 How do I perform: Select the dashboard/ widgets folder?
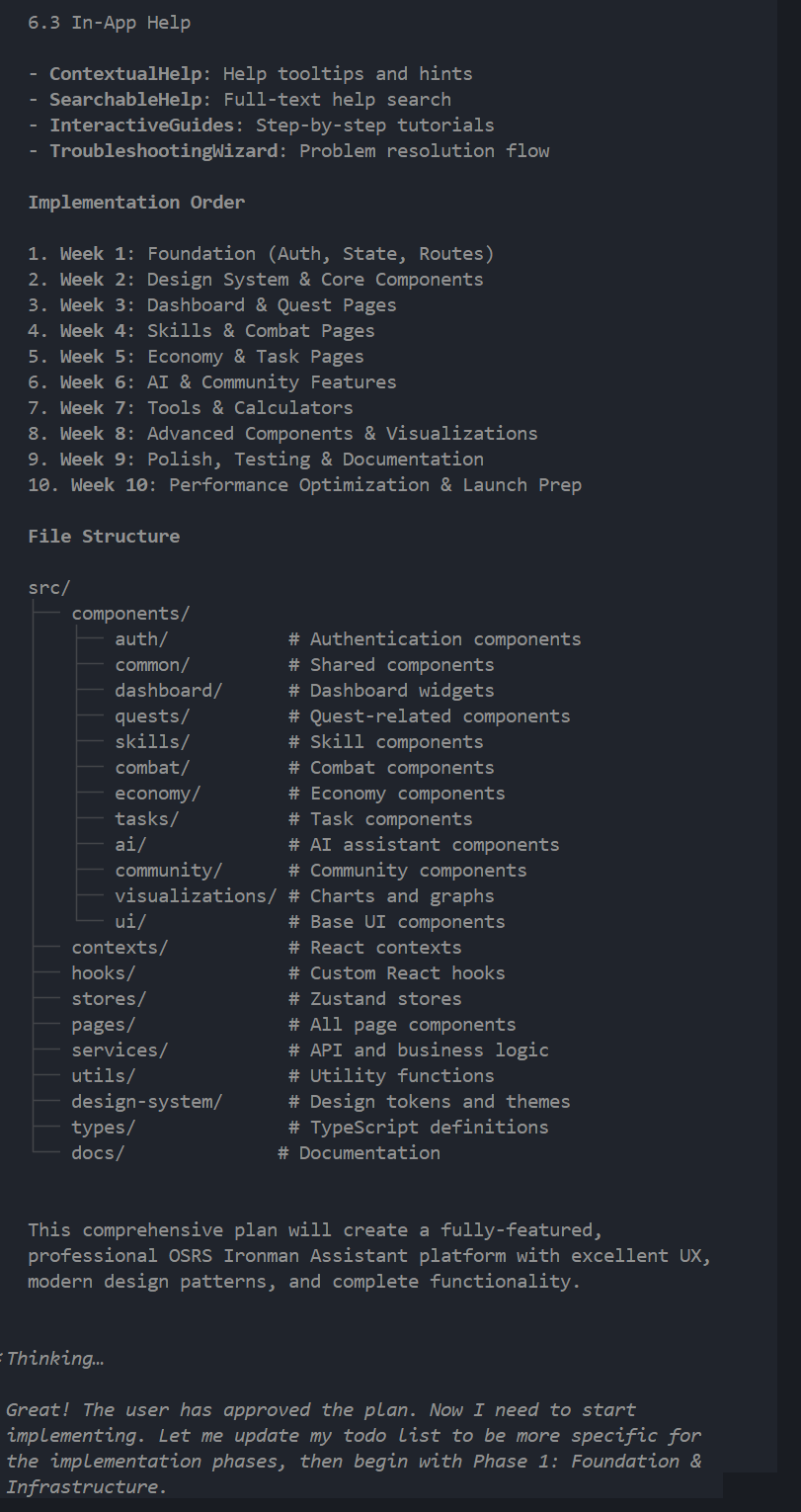[x=167, y=690]
